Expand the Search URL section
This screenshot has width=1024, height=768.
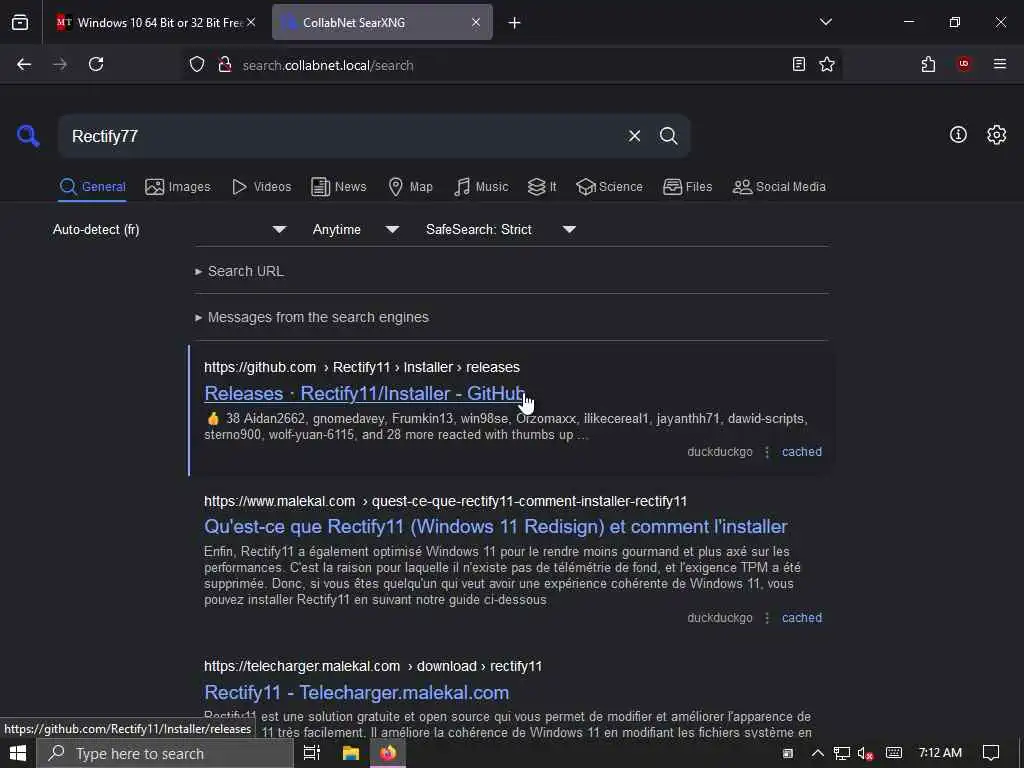pos(240,271)
